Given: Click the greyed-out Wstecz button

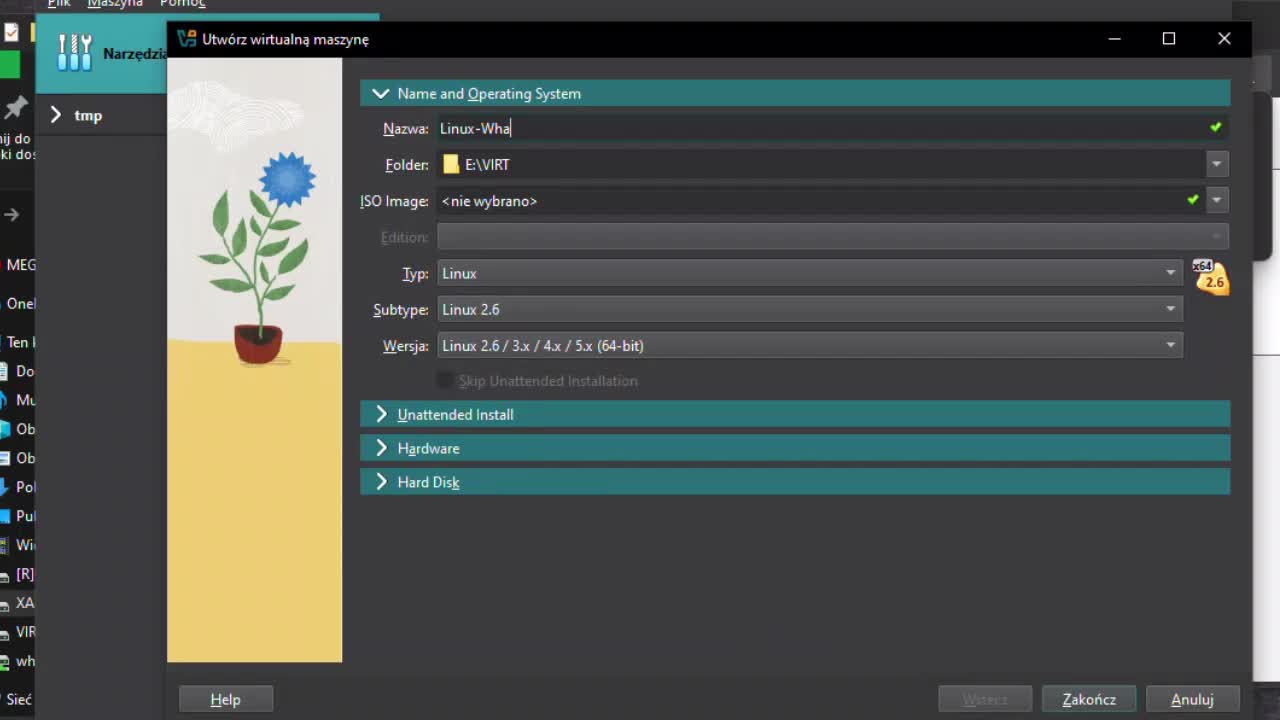Looking at the screenshot, I should (985, 699).
